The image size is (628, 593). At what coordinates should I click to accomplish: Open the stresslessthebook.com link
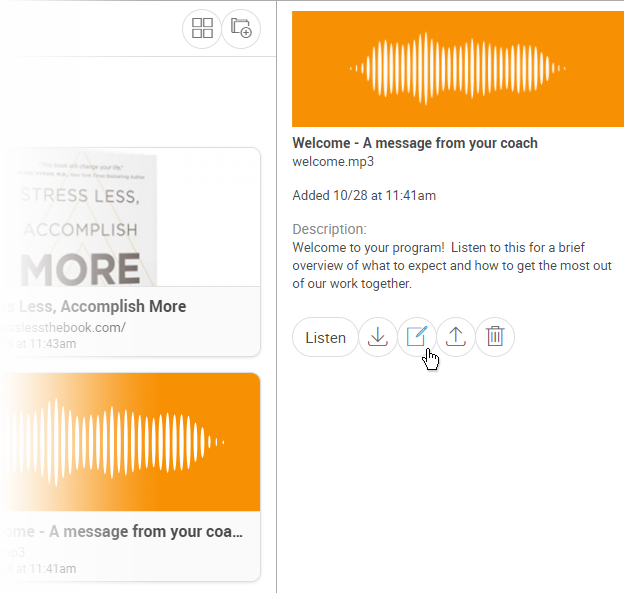pyautogui.click(x=63, y=328)
